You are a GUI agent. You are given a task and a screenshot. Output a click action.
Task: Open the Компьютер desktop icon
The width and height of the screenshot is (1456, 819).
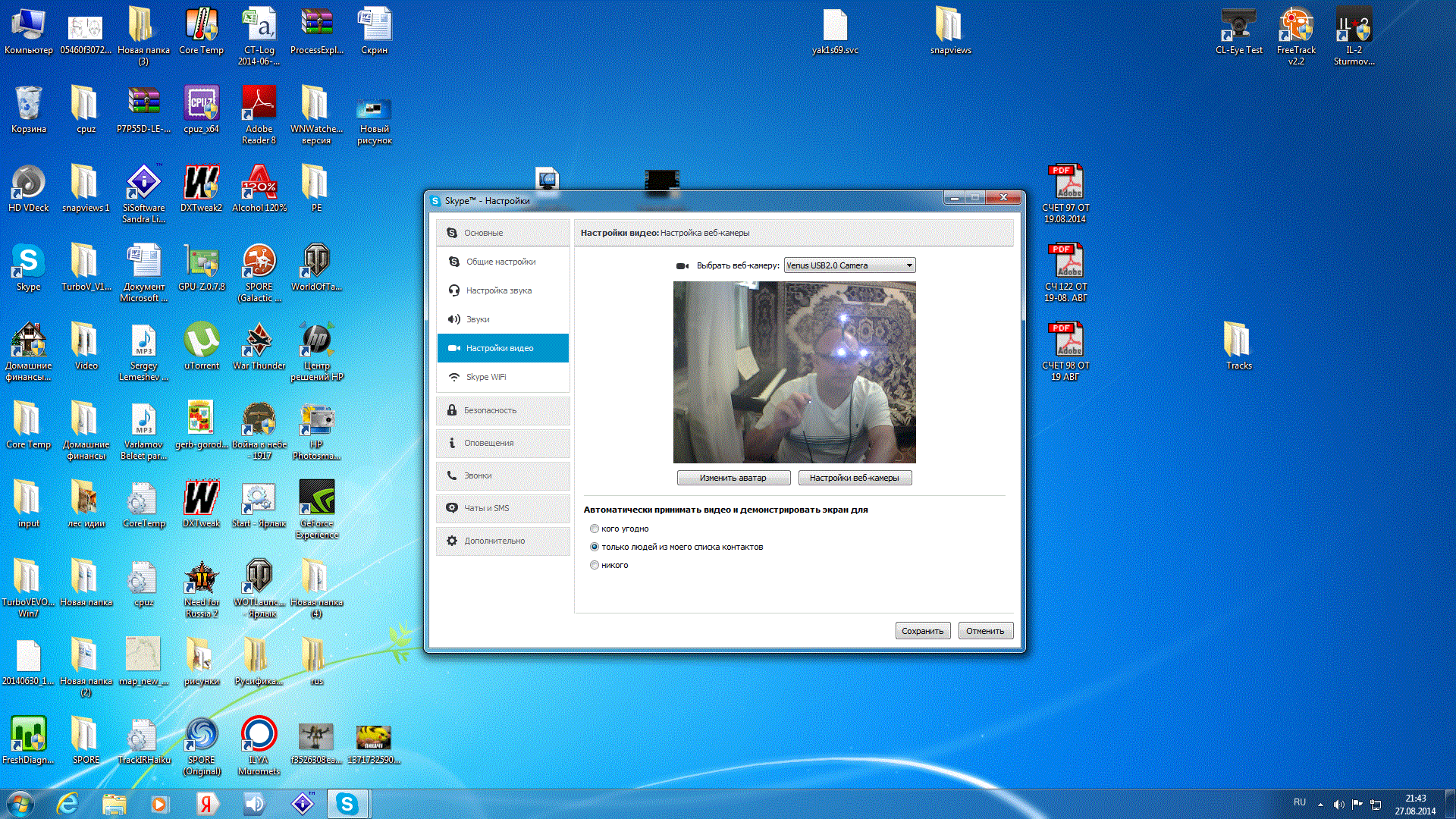pyautogui.click(x=28, y=31)
